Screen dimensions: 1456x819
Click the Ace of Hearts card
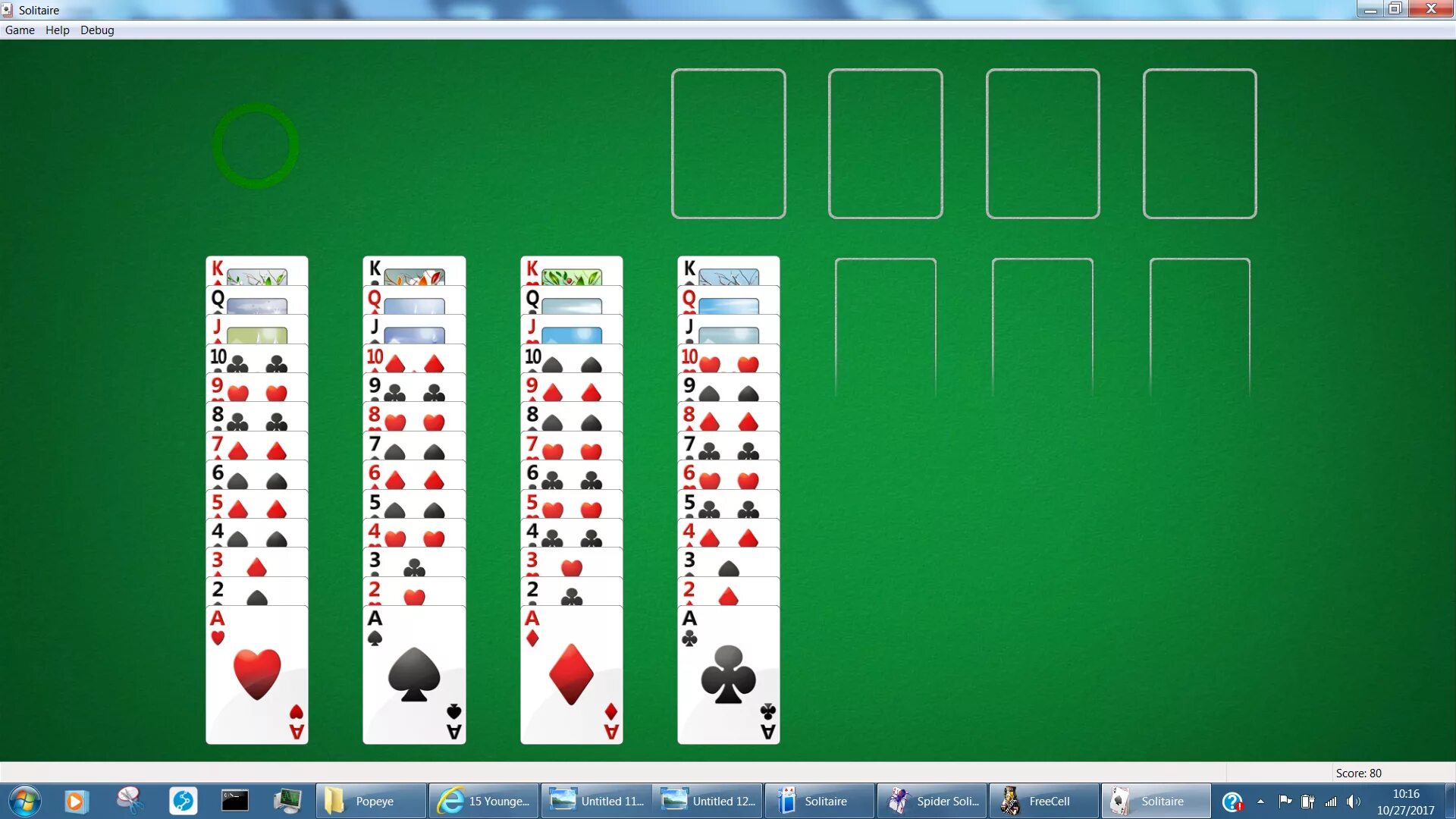point(256,675)
